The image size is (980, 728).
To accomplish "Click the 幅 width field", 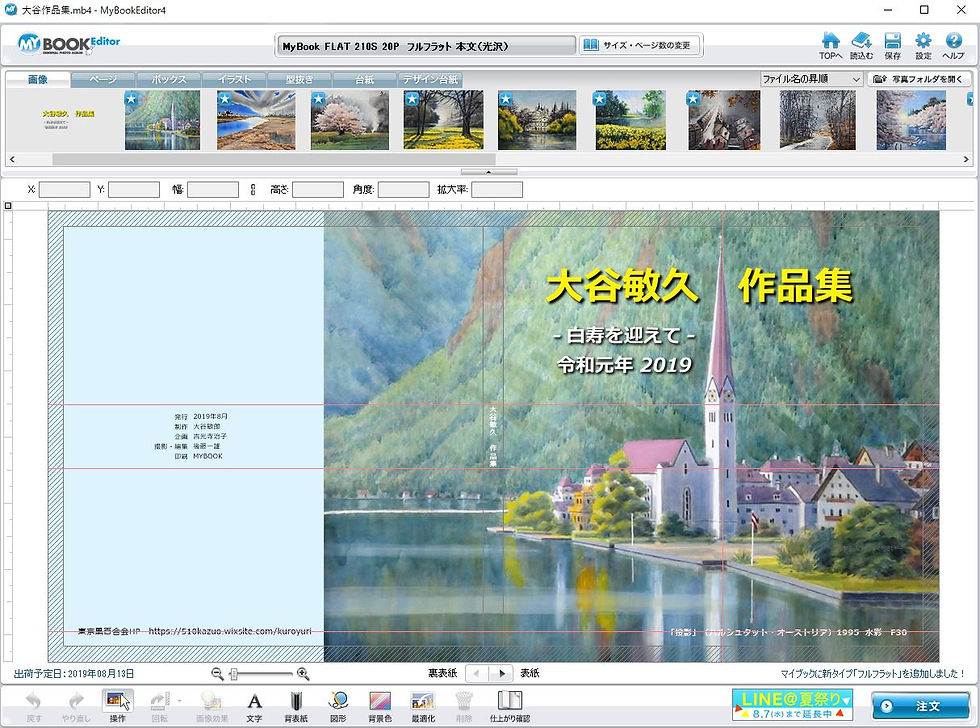I will pos(213,189).
